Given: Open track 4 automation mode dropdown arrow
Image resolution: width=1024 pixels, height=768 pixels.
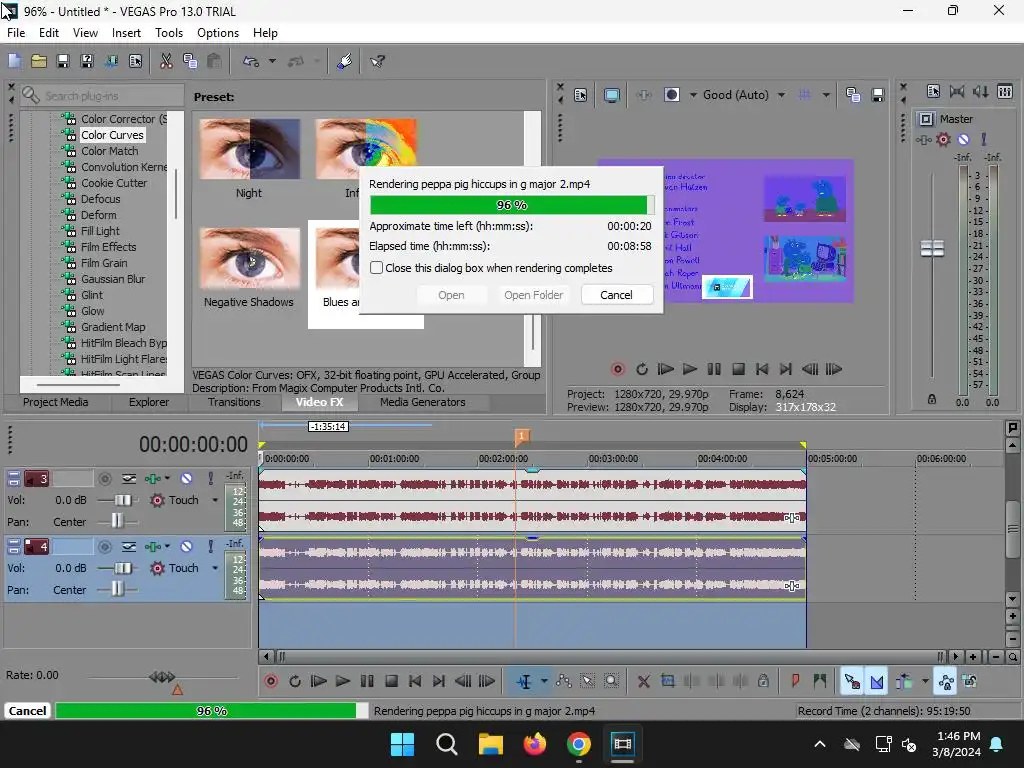Looking at the screenshot, I should [215, 568].
